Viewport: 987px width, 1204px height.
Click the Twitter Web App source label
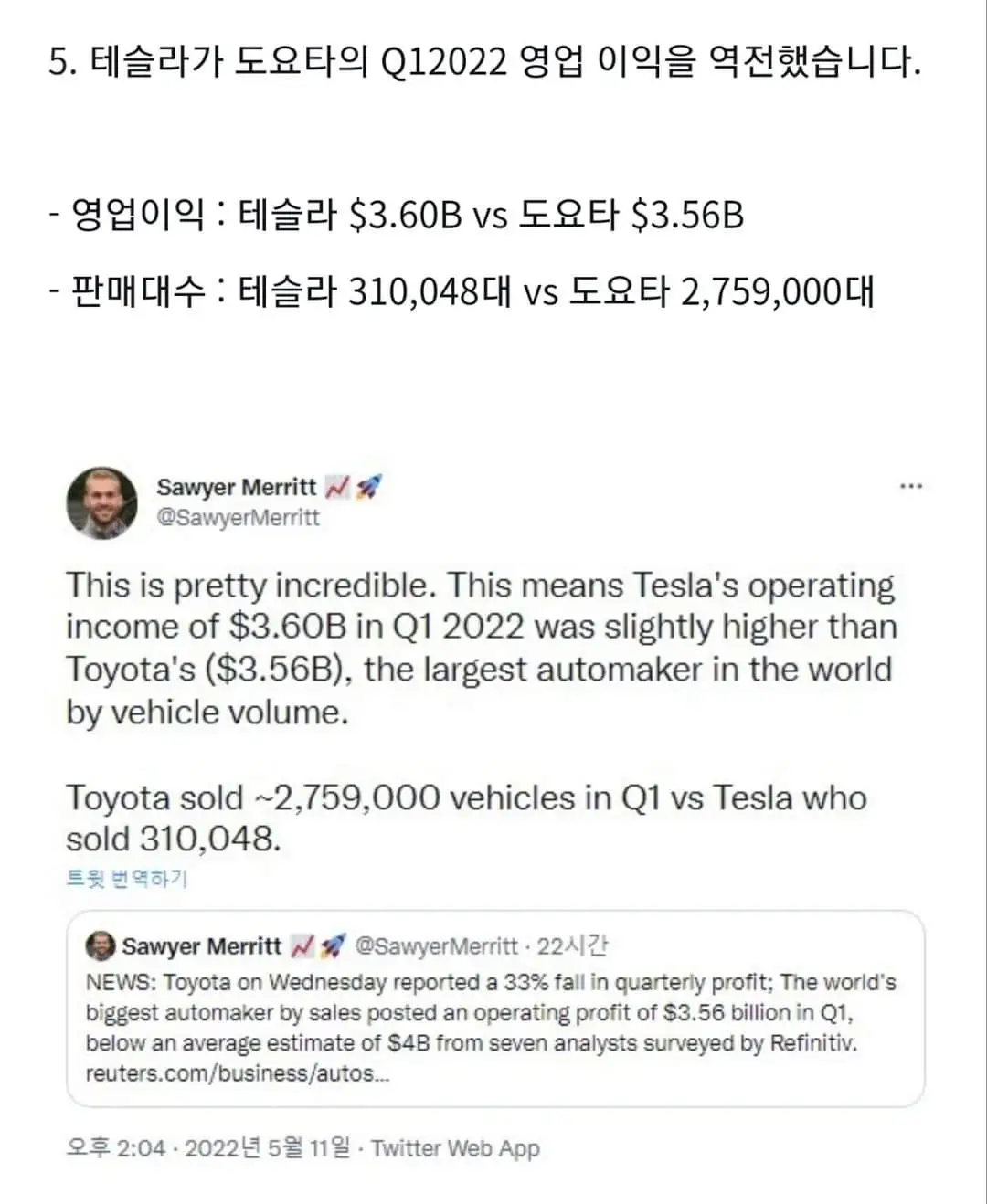[x=455, y=1148]
